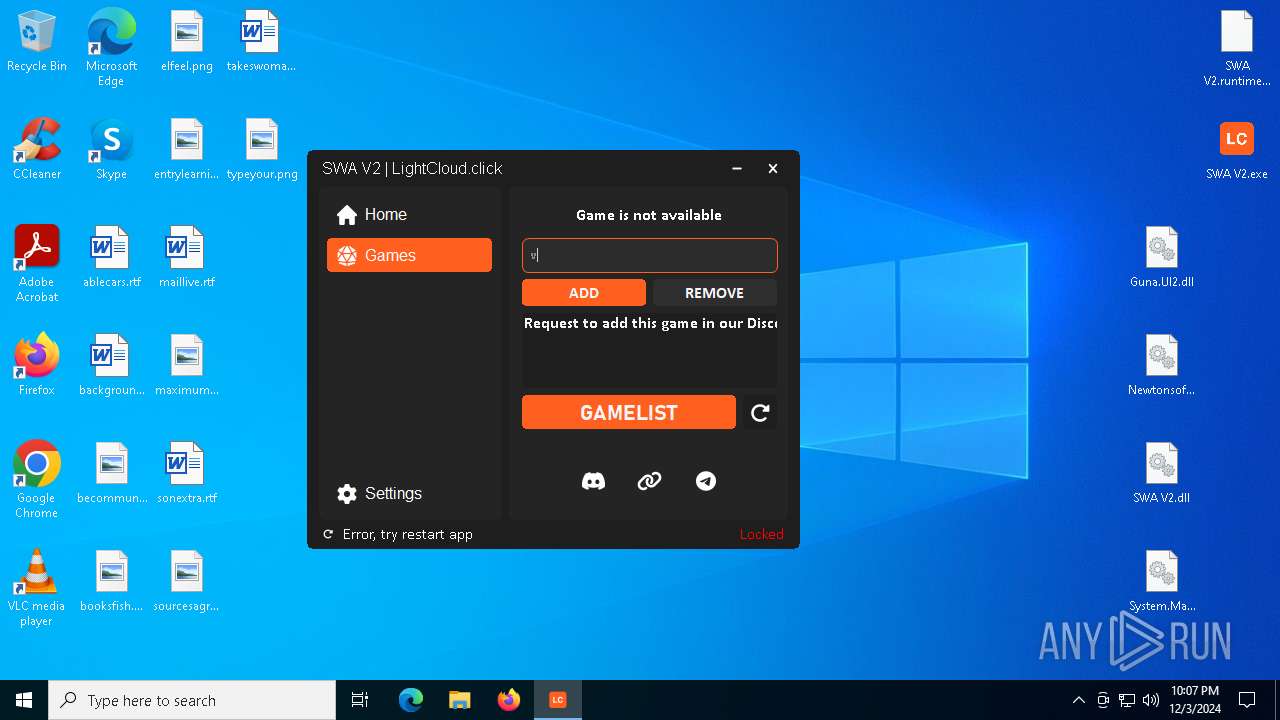Select the becommun image file on desktop
1280x720 pixels.
tap(111, 473)
